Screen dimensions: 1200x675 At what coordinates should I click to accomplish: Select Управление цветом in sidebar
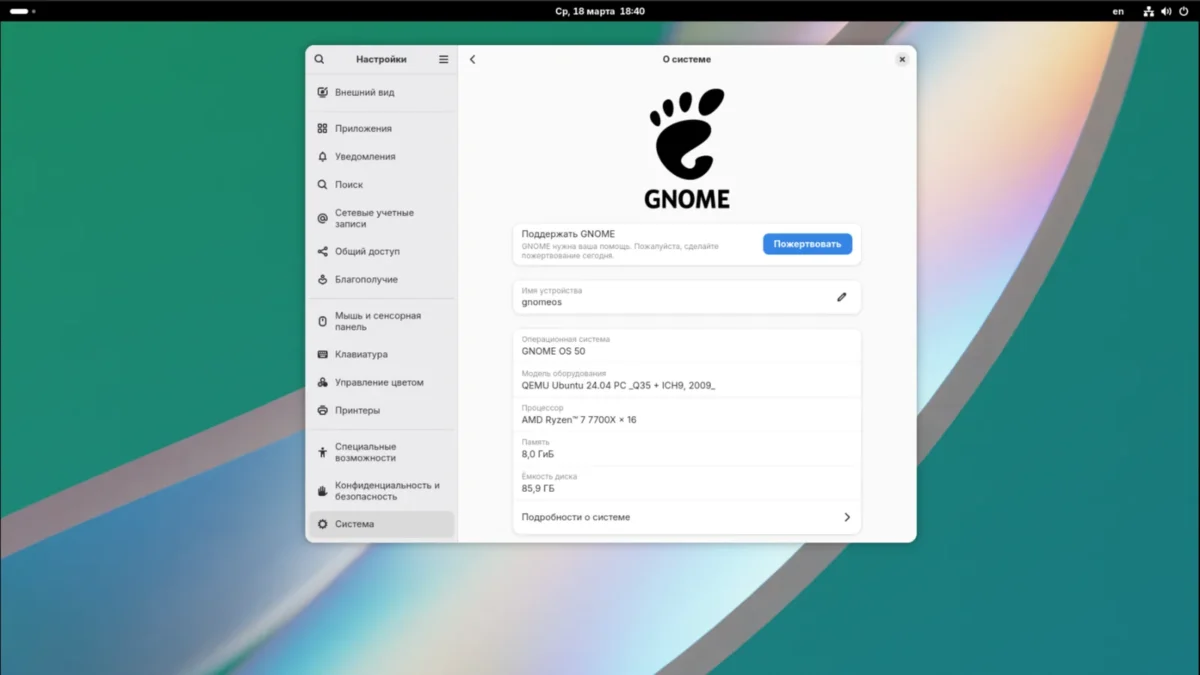tap(381, 382)
